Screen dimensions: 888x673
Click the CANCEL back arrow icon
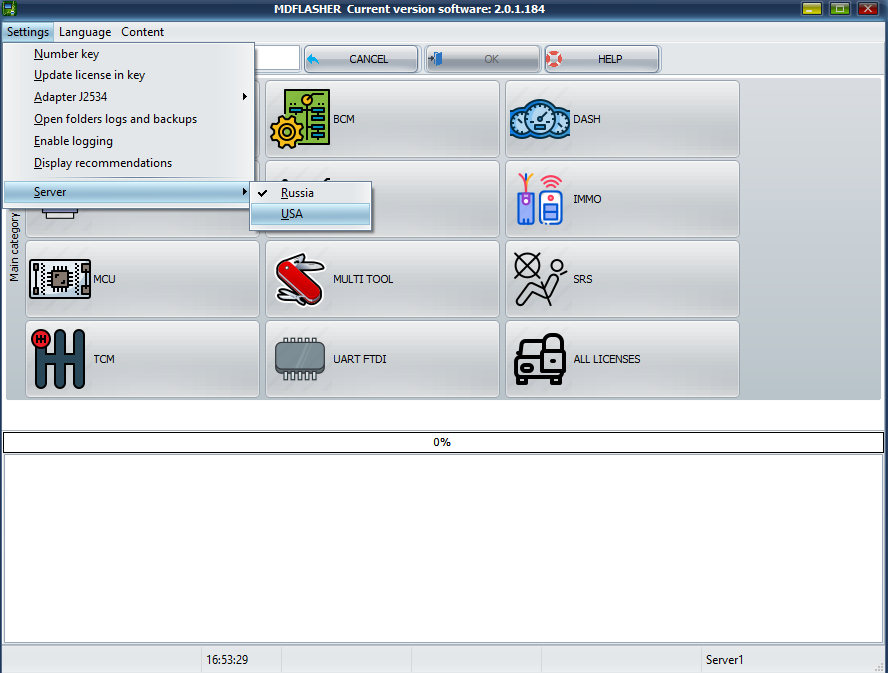click(313, 59)
